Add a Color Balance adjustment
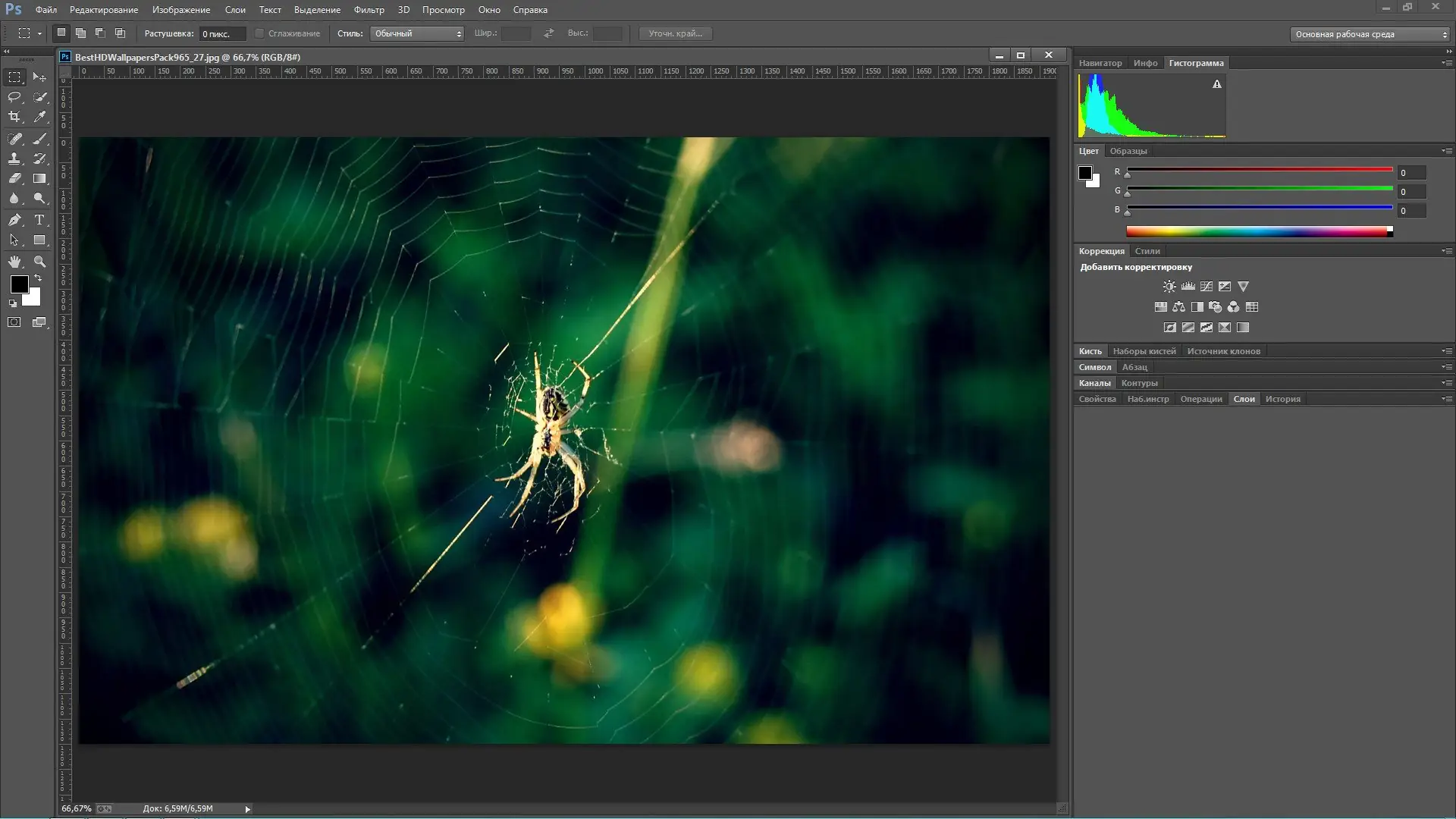The height and width of the screenshot is (819, 1456). point(1178,307)
